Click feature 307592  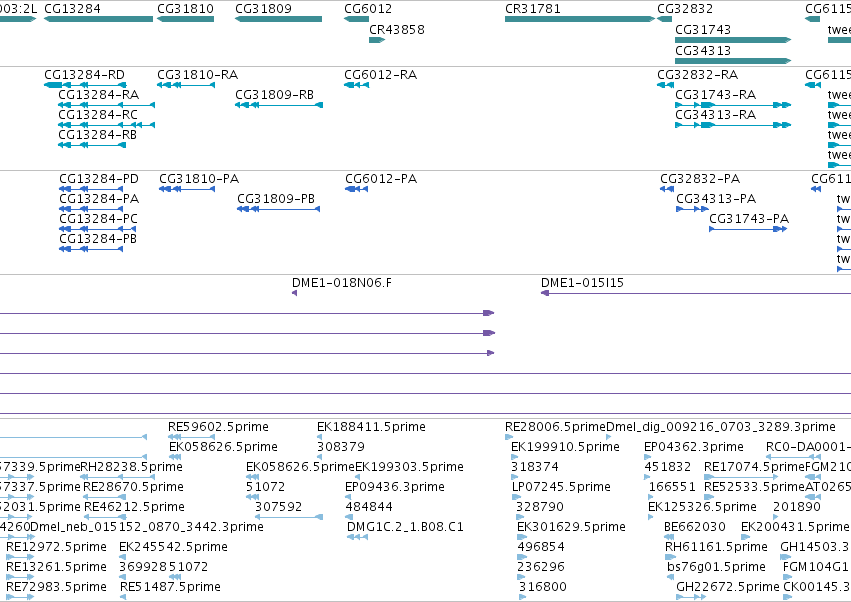tap(289, 517)
